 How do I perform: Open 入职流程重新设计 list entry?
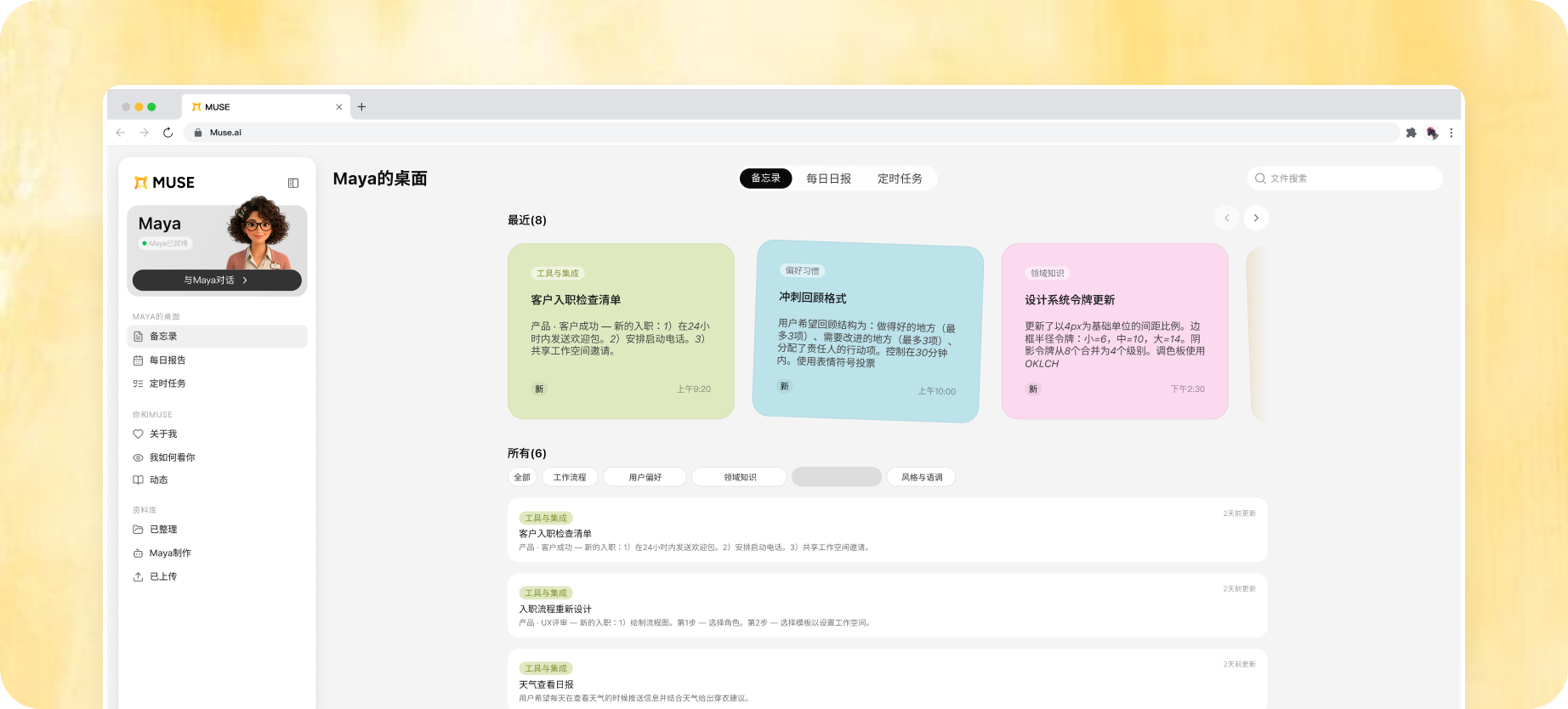pyautogui.click(x=888, y=605)
